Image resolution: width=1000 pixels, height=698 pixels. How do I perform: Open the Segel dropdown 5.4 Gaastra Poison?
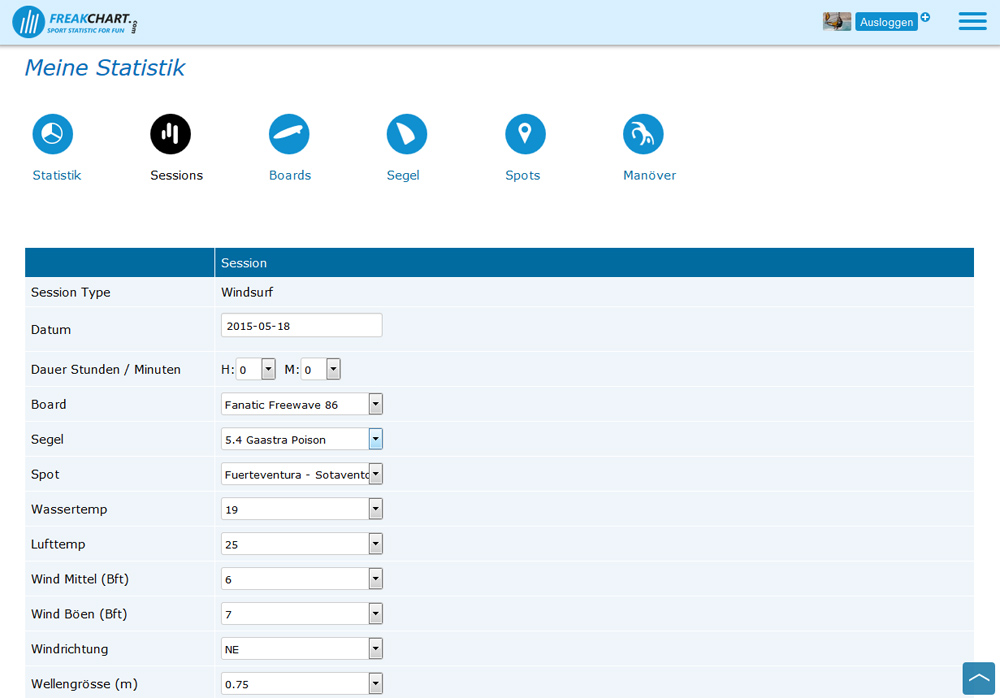tap(301, 439)
